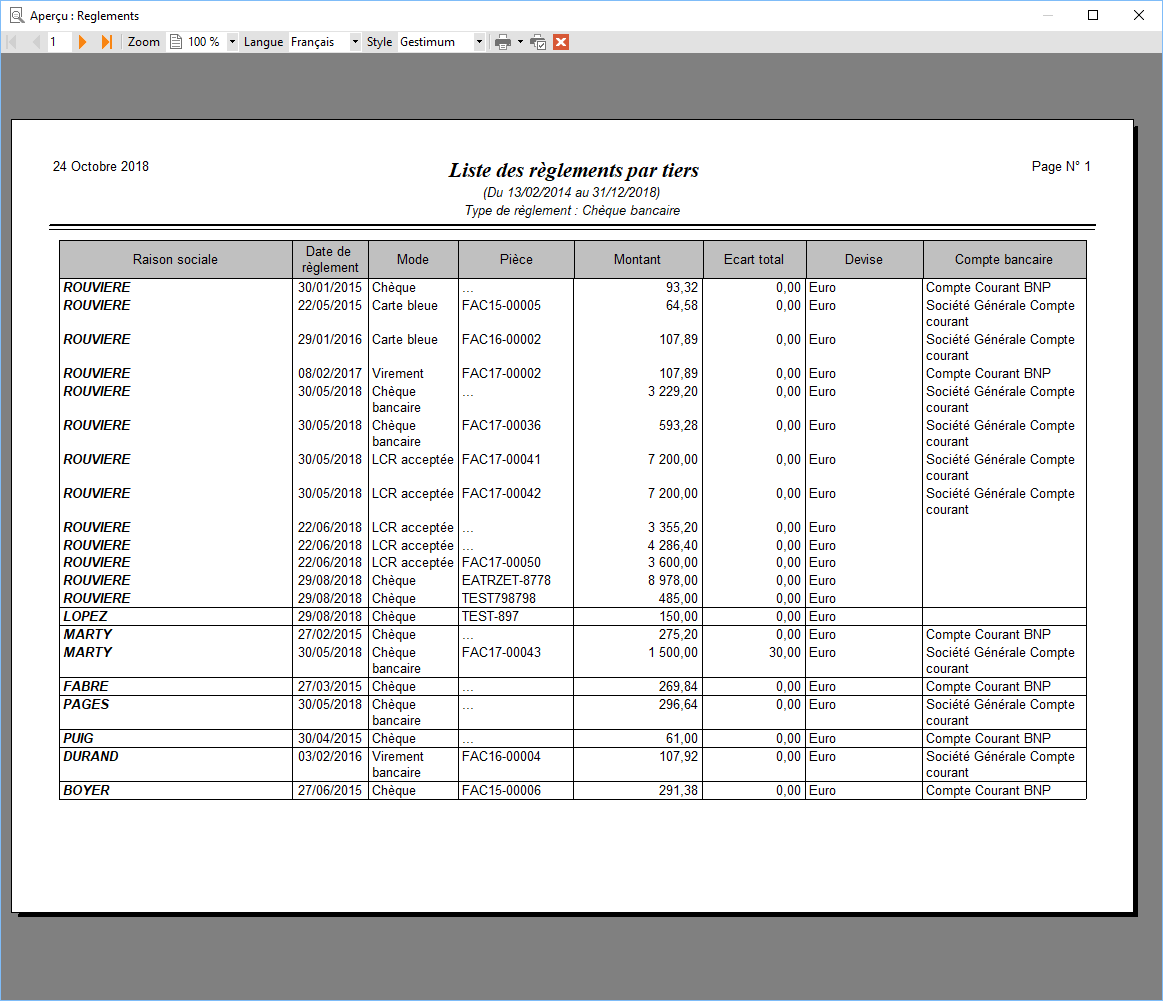This screenshot has height=1001, width=1163.
Task: Click the Ecart total column header
Action: tap(754, 260)
